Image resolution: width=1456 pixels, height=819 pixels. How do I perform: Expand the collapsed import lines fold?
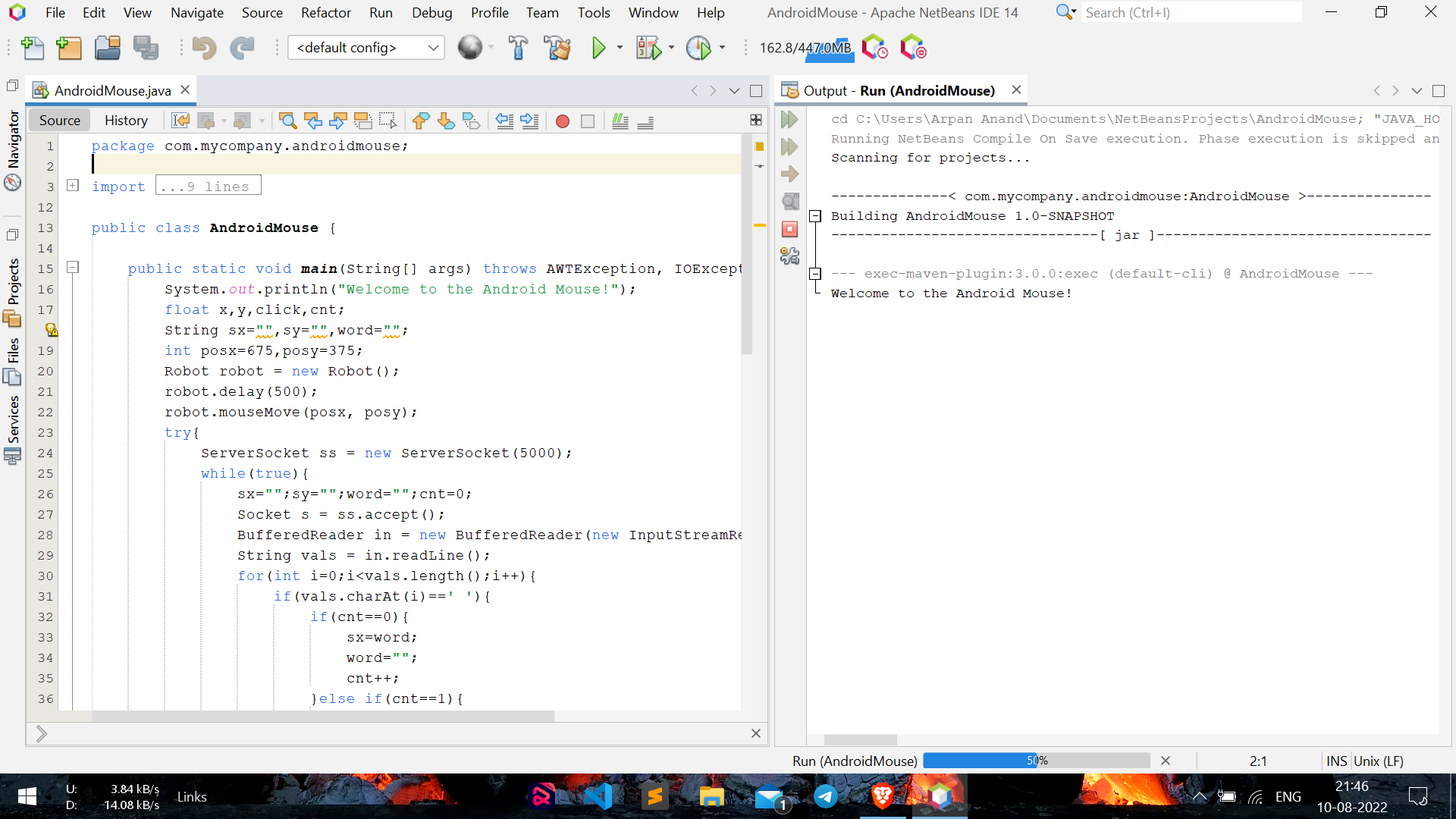pos(73,185)
